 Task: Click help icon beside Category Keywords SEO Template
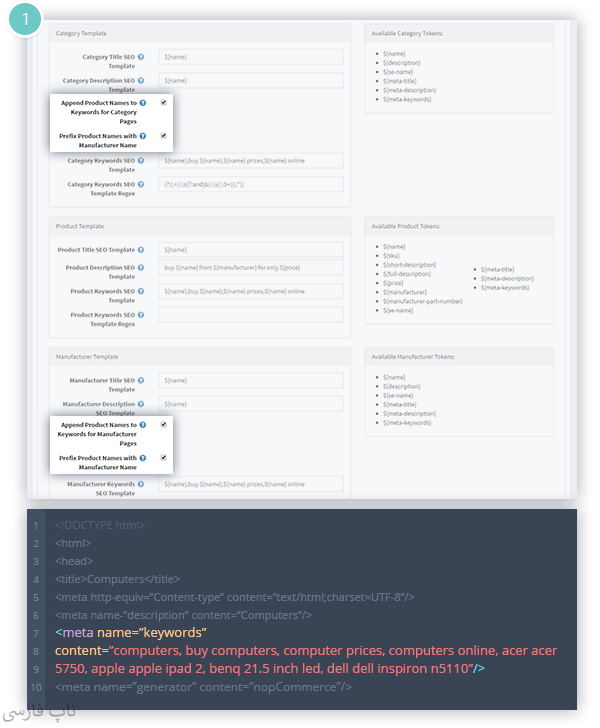[141, 160]
